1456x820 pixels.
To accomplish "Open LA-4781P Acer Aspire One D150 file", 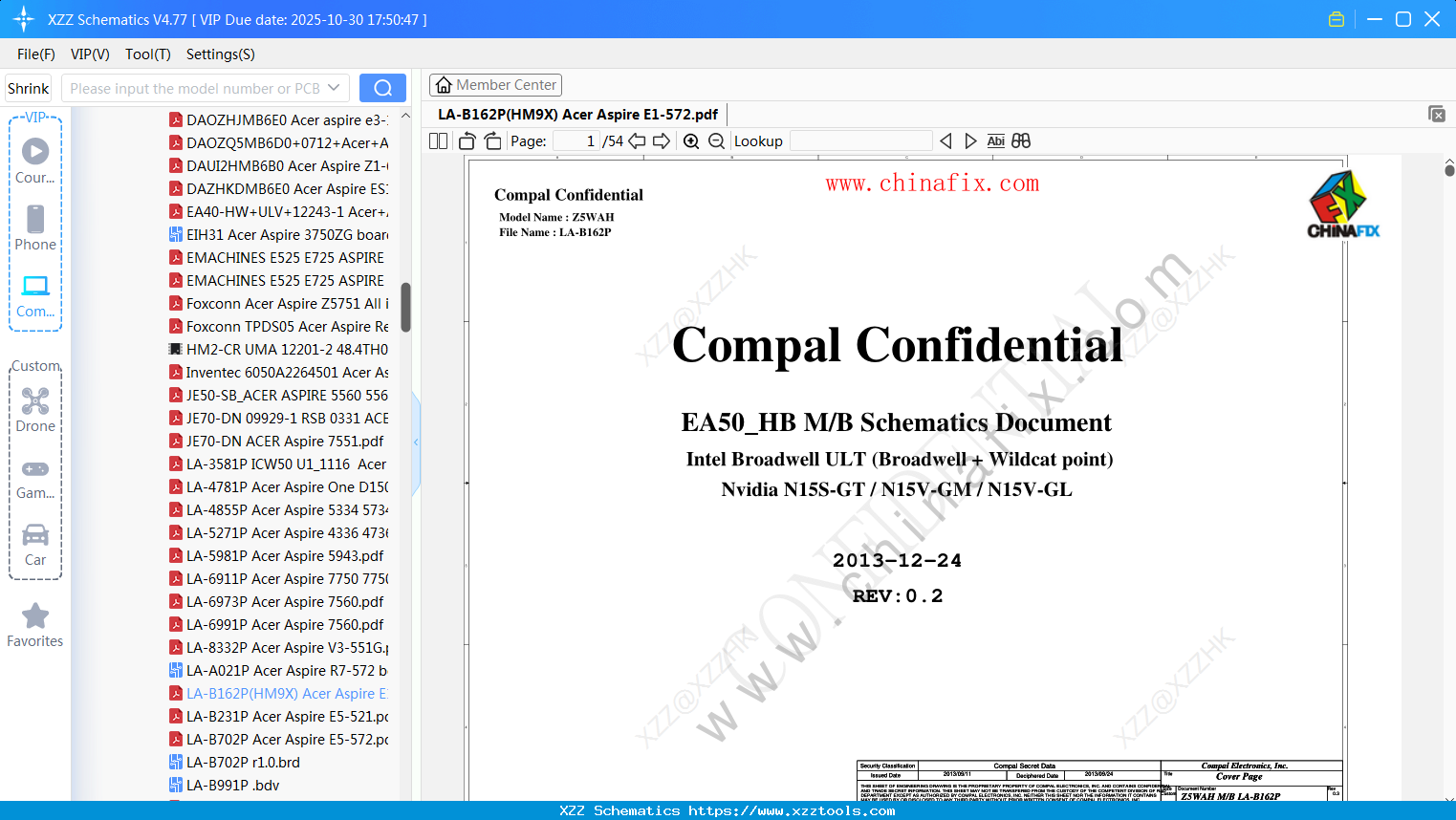I will tap(278, 487).
